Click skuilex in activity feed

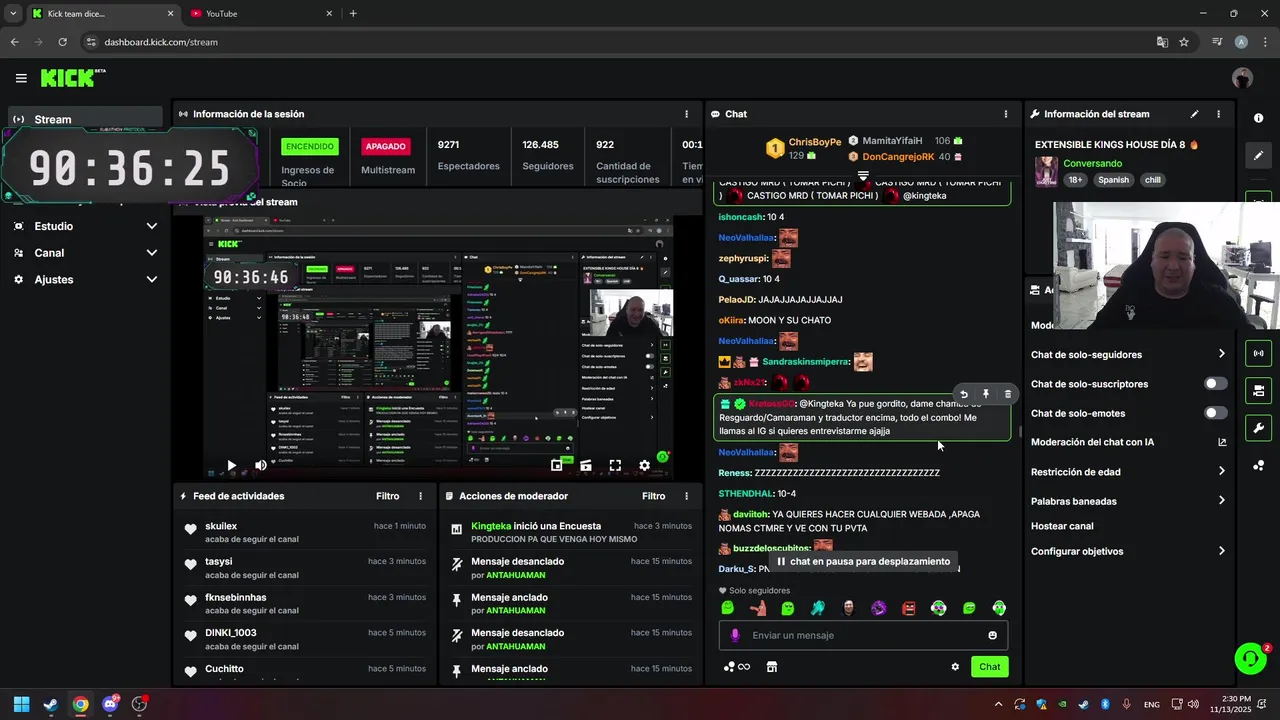tap(221, 526)
